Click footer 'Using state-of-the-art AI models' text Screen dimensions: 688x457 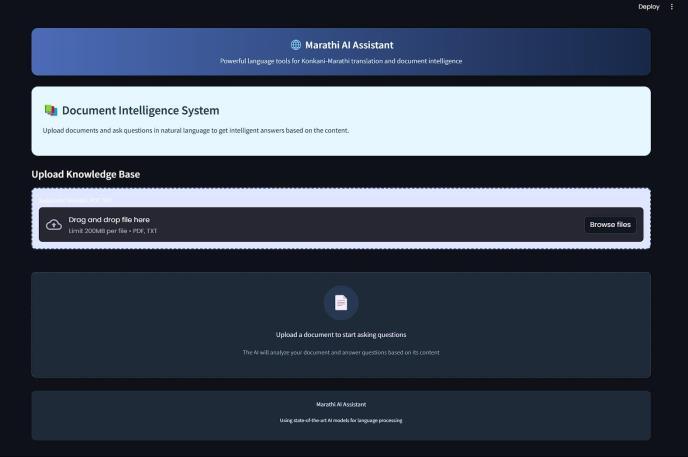(341, 420)
